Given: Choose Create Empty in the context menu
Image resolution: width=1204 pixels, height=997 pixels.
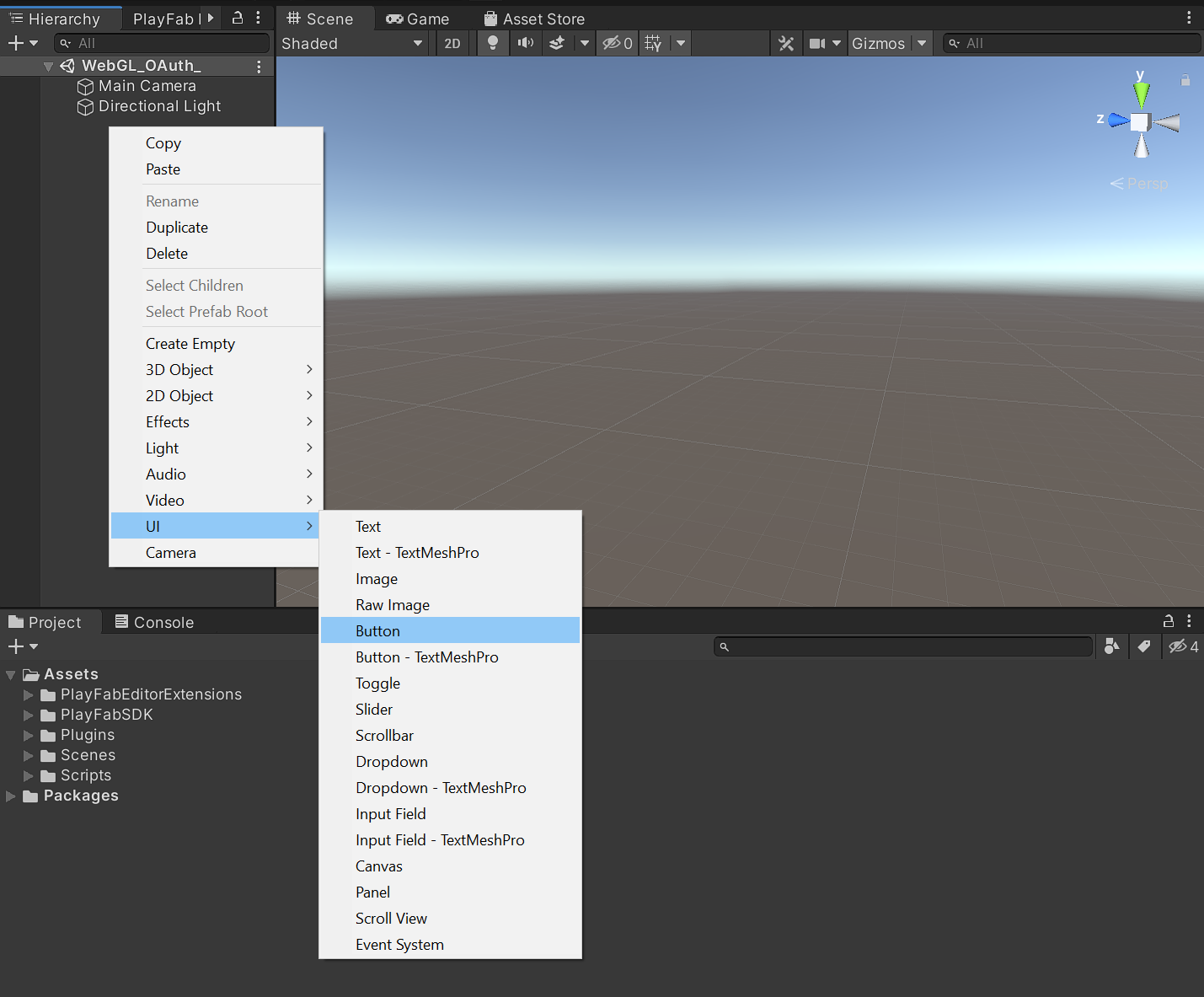Looking at the screenshot, I should click(x=190, y=343).
